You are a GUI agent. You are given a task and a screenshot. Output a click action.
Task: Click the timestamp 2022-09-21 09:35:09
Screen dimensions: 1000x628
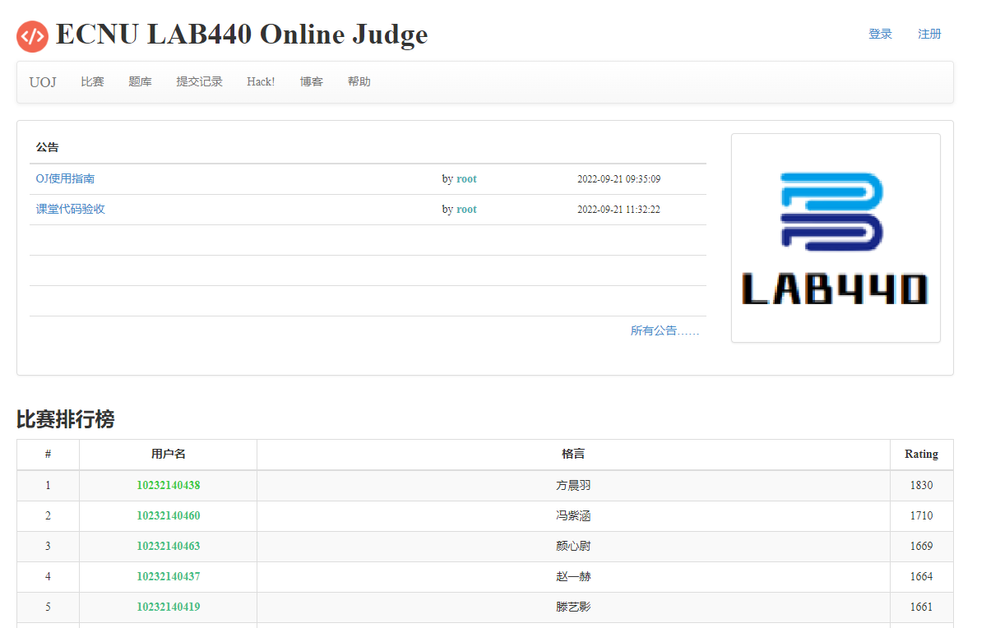619,179
